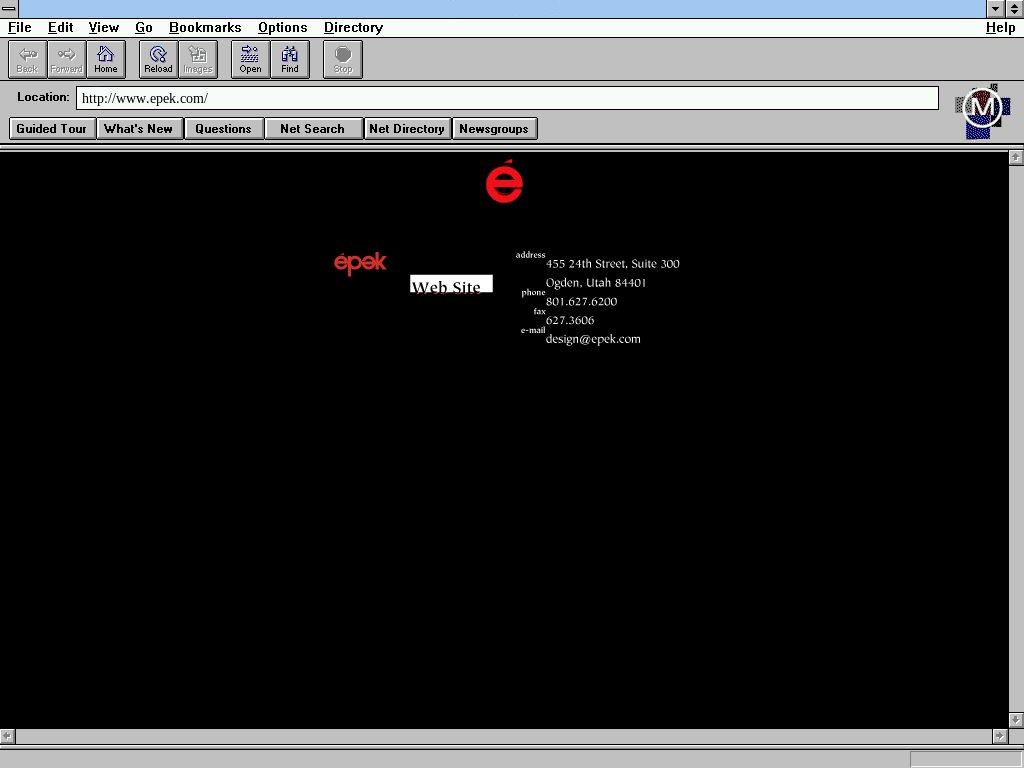Click the Forward navigation button
Viewport: 1024px width, 768px height.
tap(67, 59)
